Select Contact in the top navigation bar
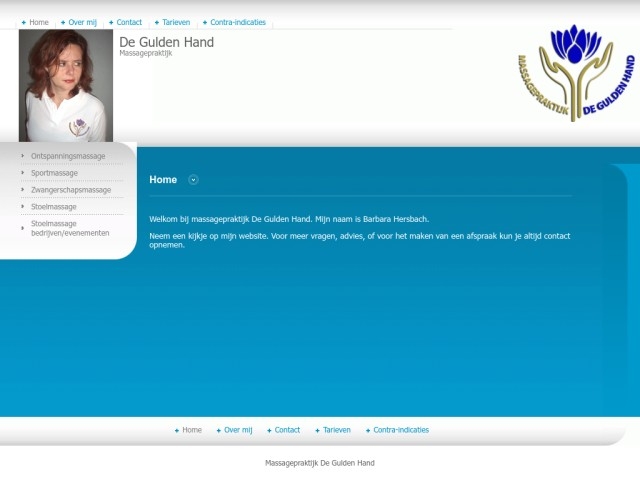Viewport: 640px width, 480px height. (129, 22)
